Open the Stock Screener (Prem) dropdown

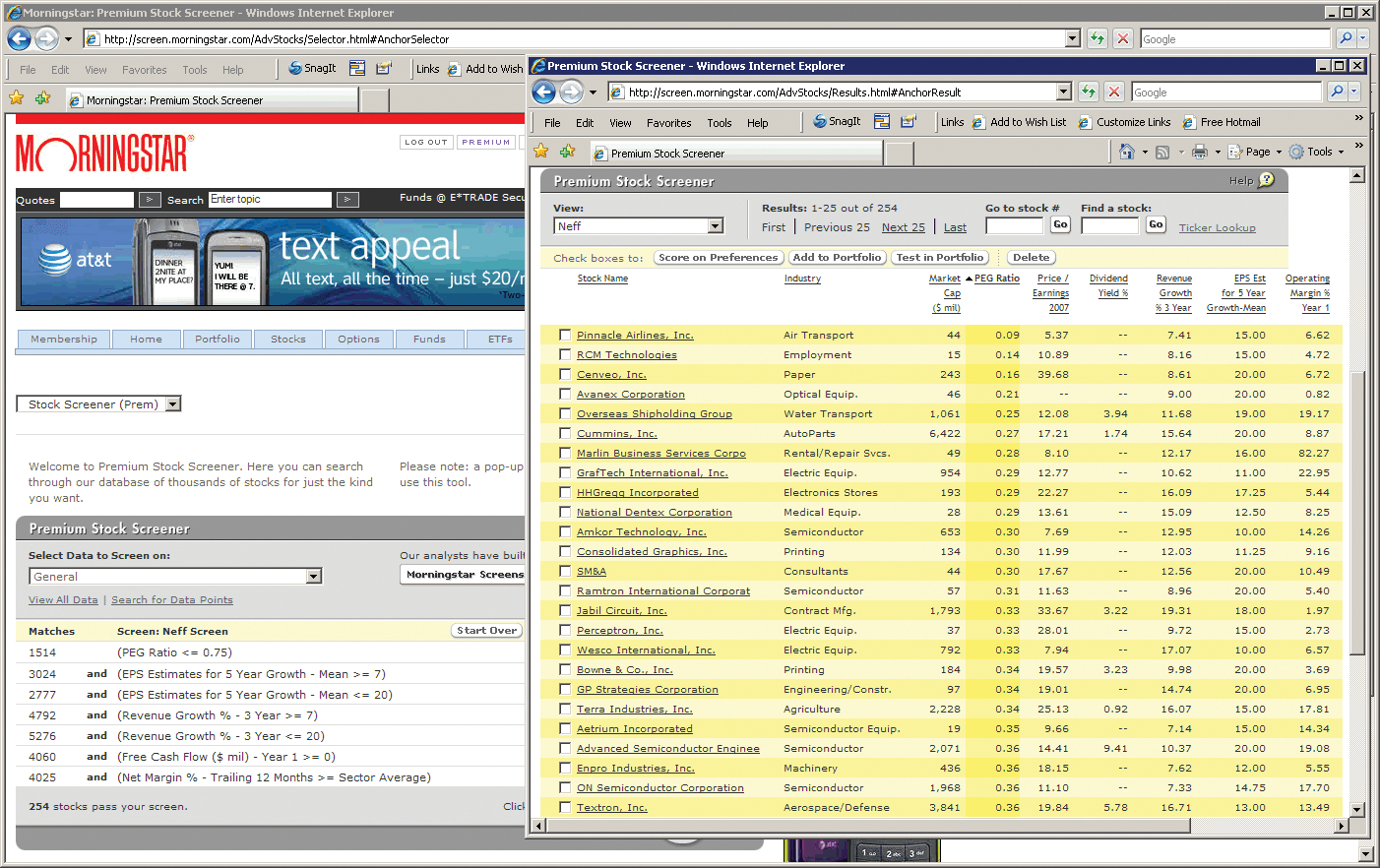pyautogui.click(x=173, y=404)
